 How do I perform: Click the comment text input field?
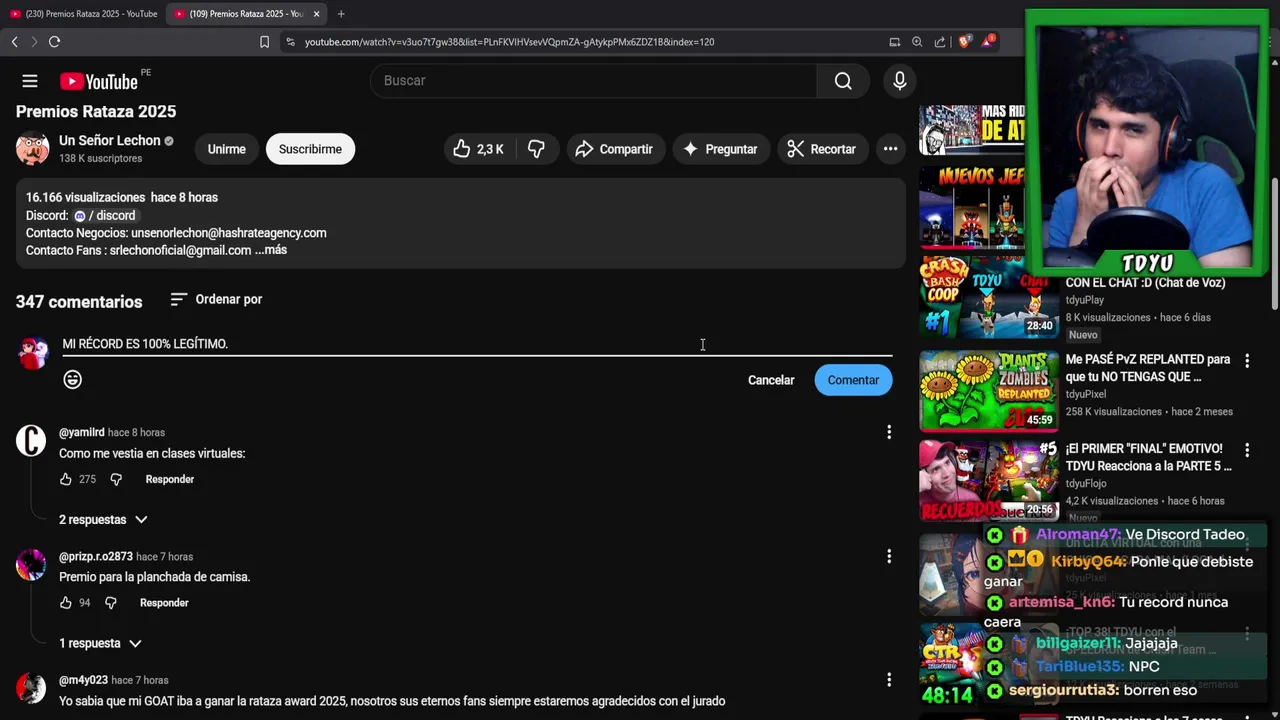pos(477,343)
